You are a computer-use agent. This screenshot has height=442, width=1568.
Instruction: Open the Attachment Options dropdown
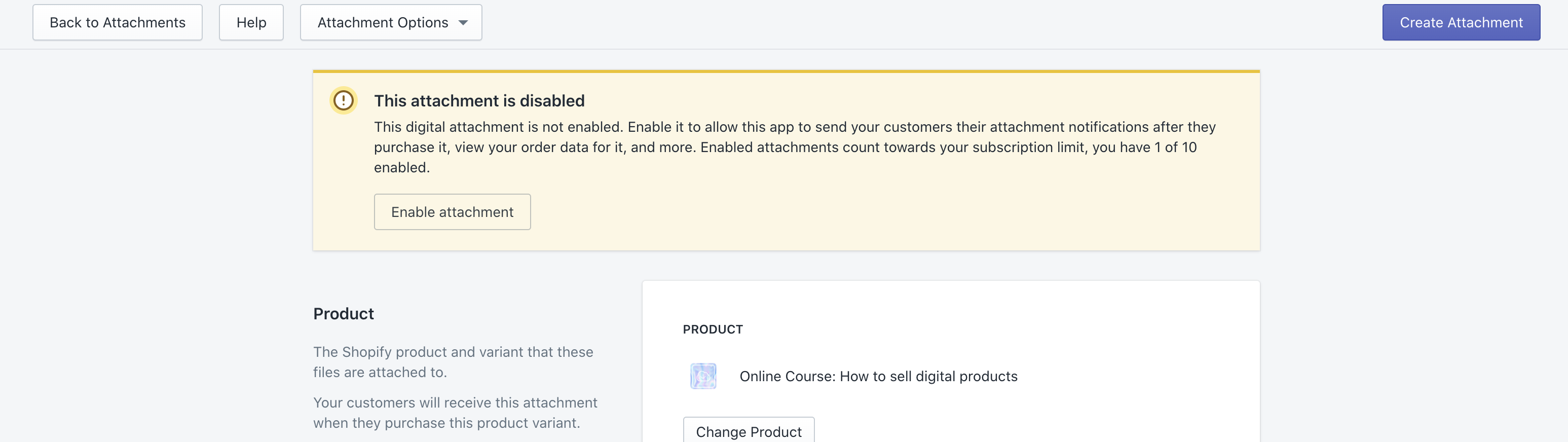point(390,22)
